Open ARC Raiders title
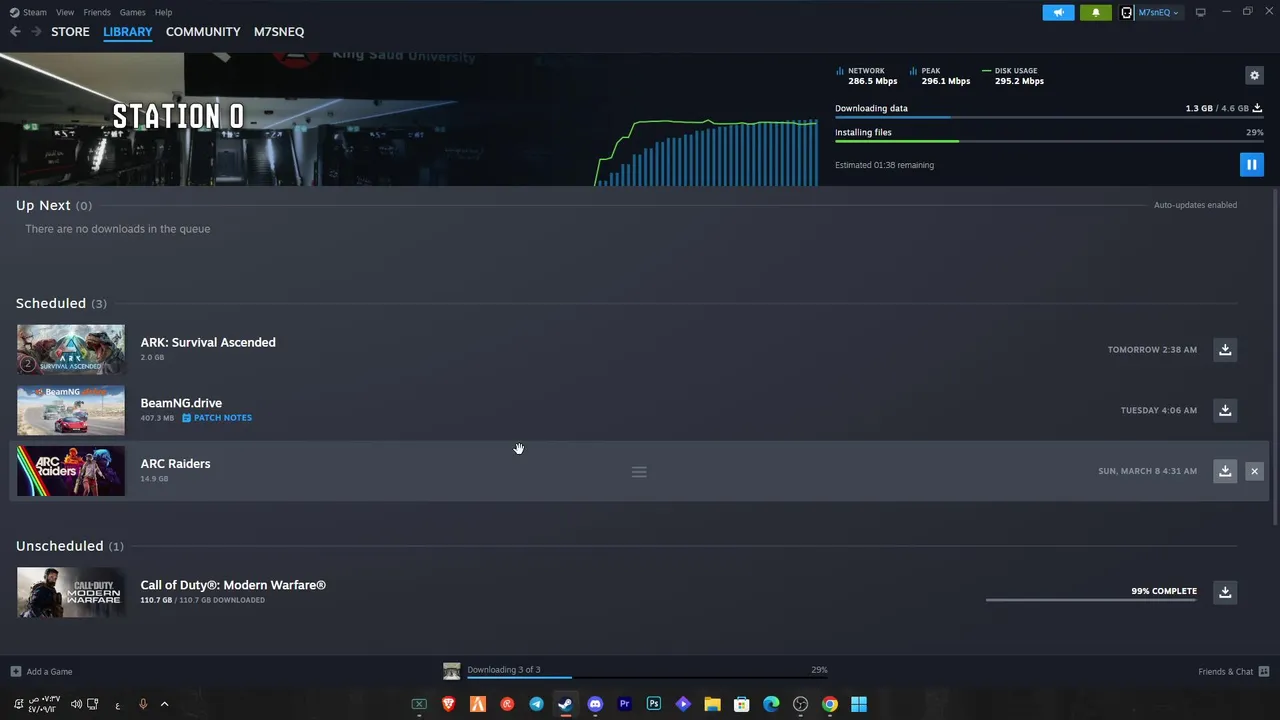This screenshot has height=720, width=1280. point(175,464)
